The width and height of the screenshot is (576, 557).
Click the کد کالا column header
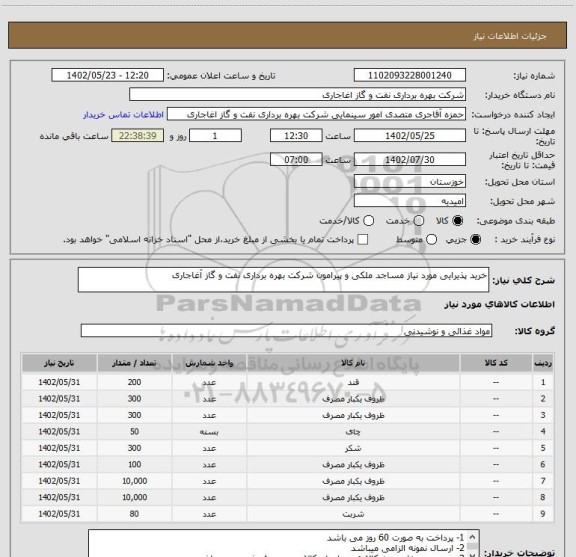[x=496, y=363]
